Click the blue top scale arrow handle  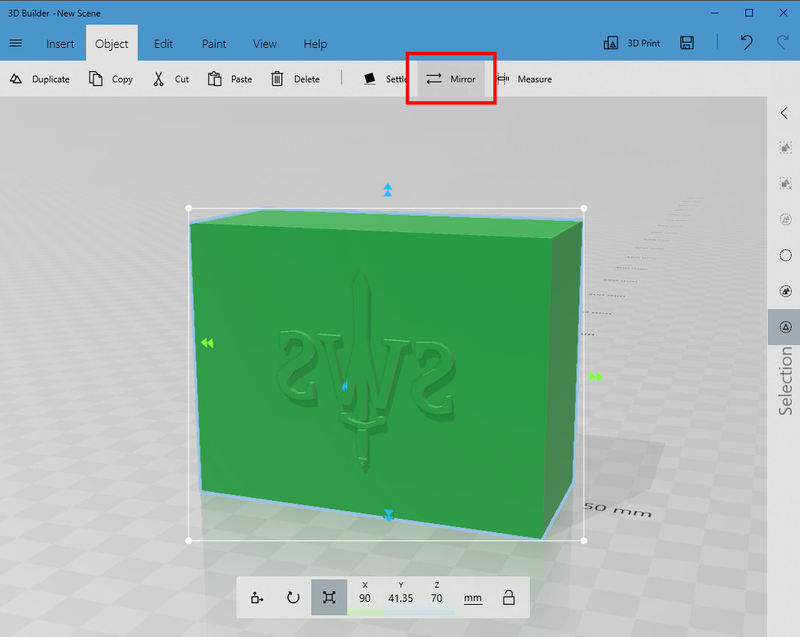(x=388, y=190)
